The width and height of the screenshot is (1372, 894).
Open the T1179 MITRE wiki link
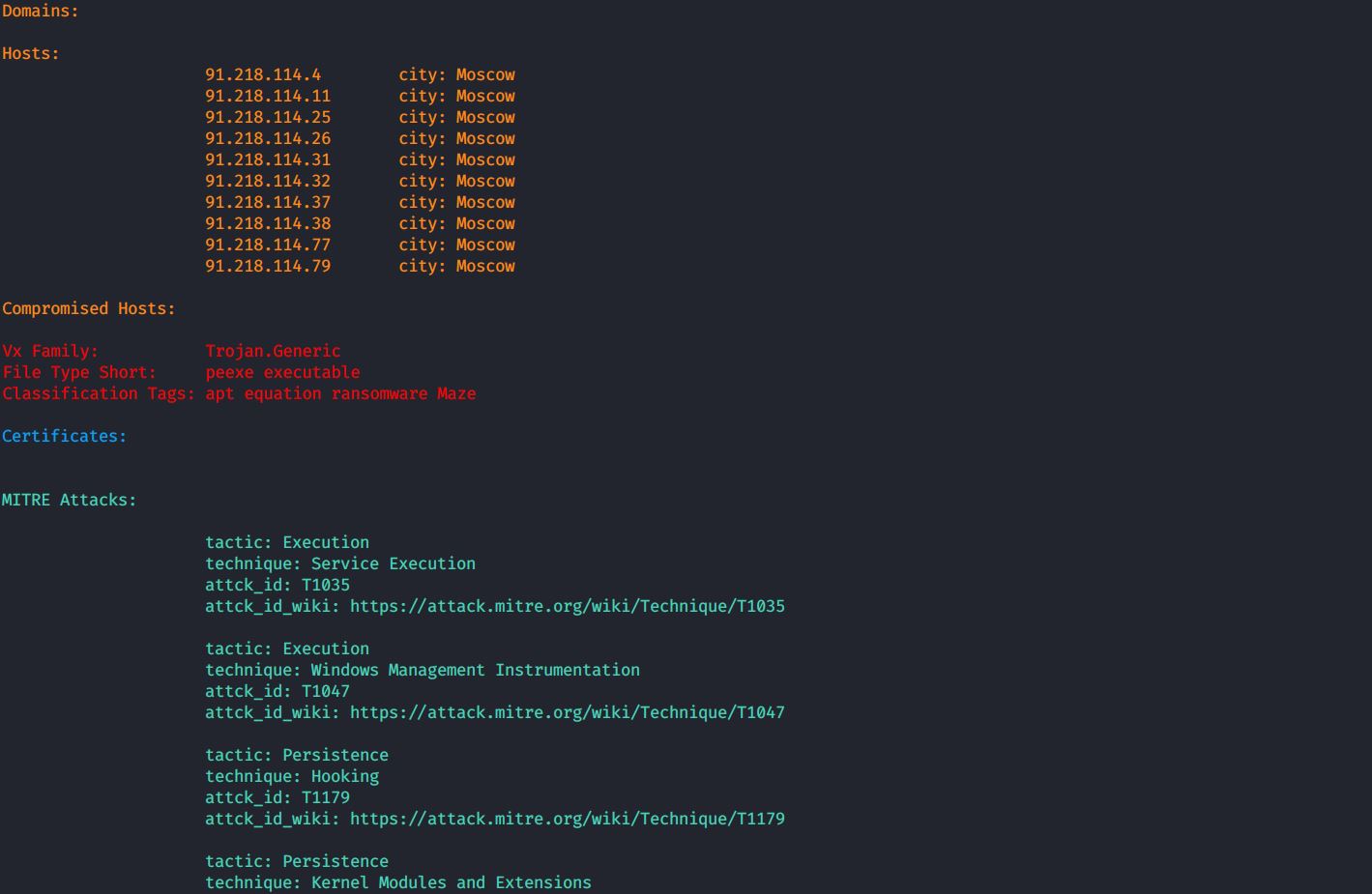pos(568,820)
